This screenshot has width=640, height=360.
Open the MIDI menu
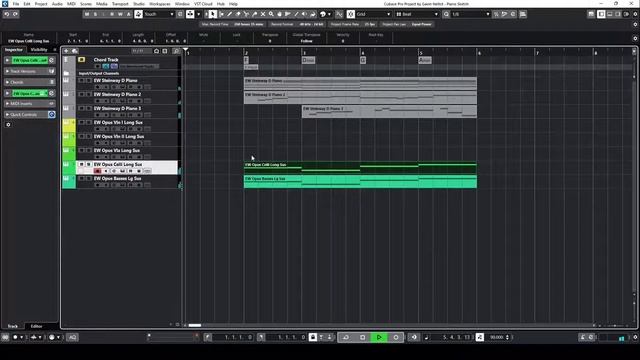click(x=71, y=4)
